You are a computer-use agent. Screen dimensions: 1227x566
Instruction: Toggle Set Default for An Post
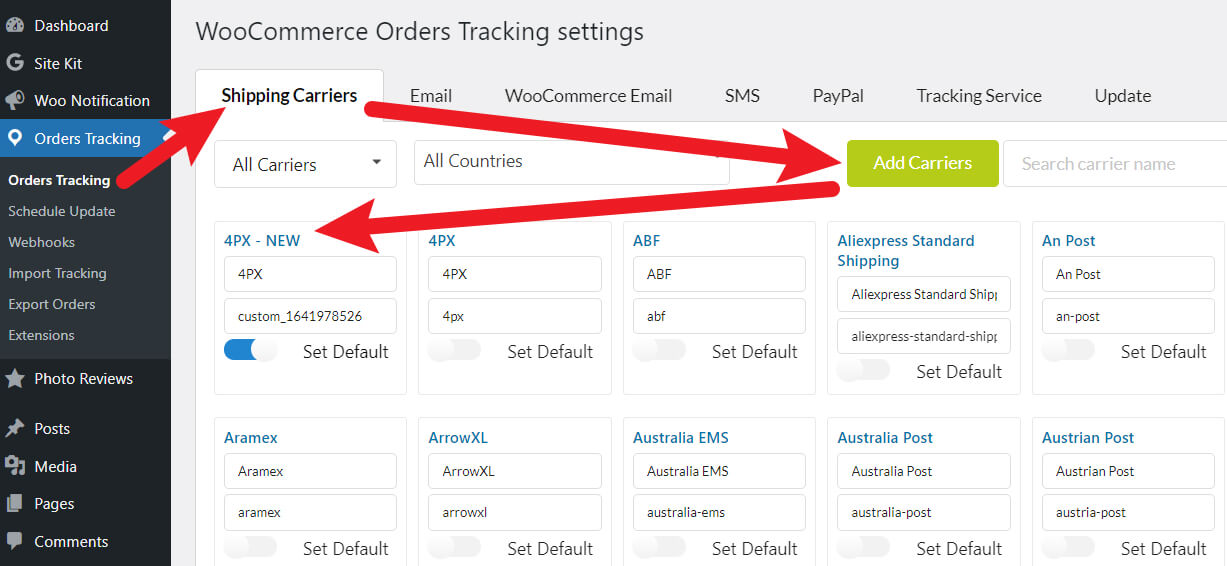pyautogui.click(x=1068, y=350)
